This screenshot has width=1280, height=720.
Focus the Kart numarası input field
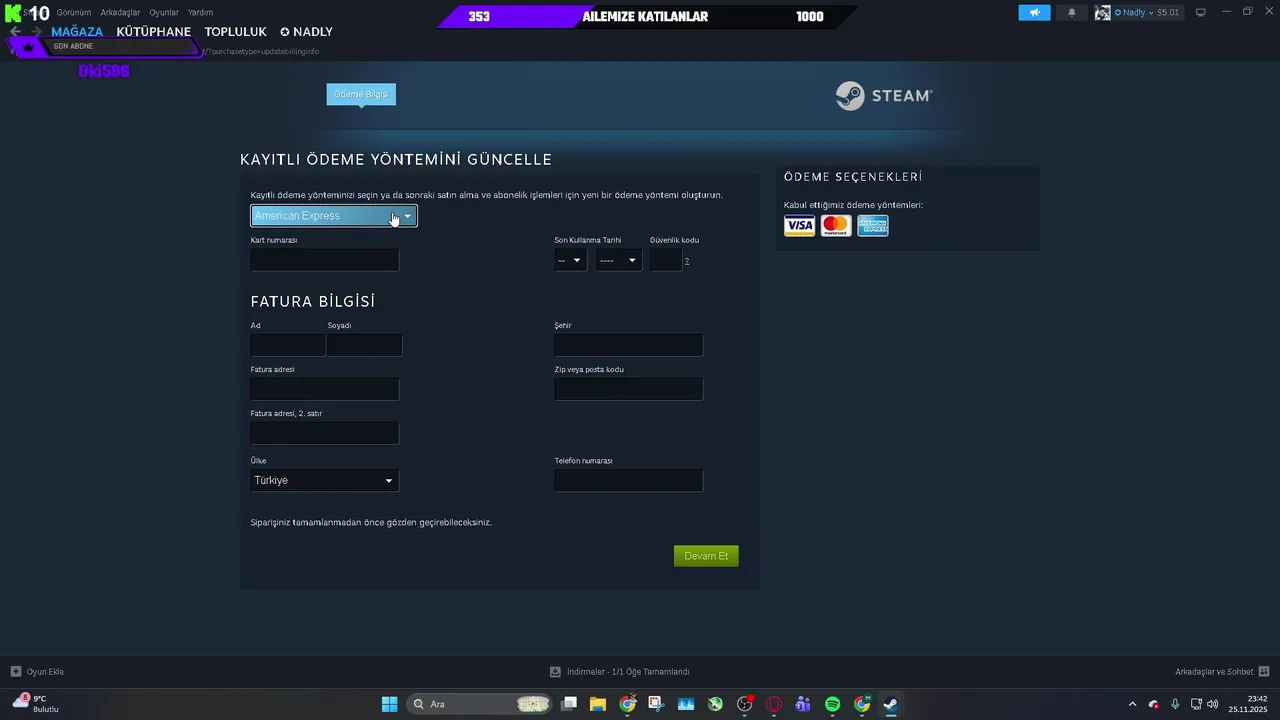click(325, 260)
